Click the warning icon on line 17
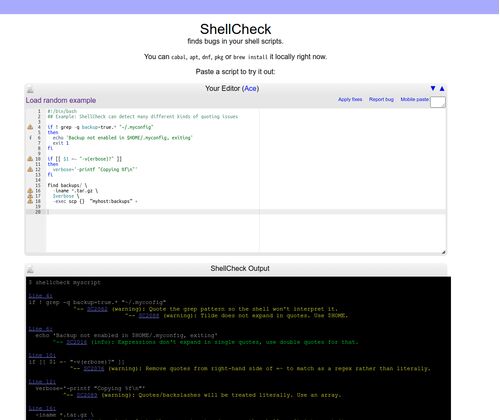The width and height of the screenshot is (500, 420). pos(30,196)
